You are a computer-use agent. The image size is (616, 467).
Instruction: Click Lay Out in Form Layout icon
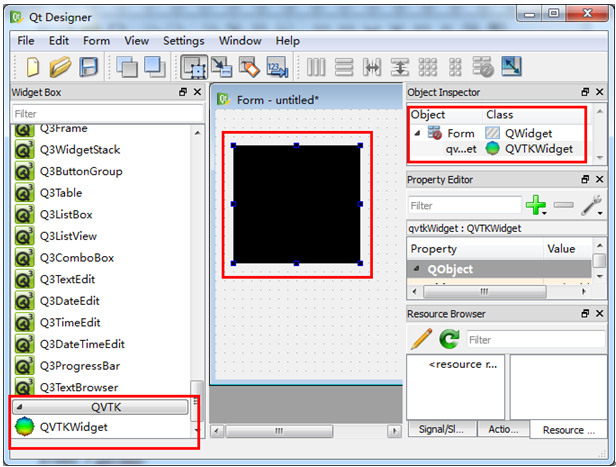(x=455, y=67)
